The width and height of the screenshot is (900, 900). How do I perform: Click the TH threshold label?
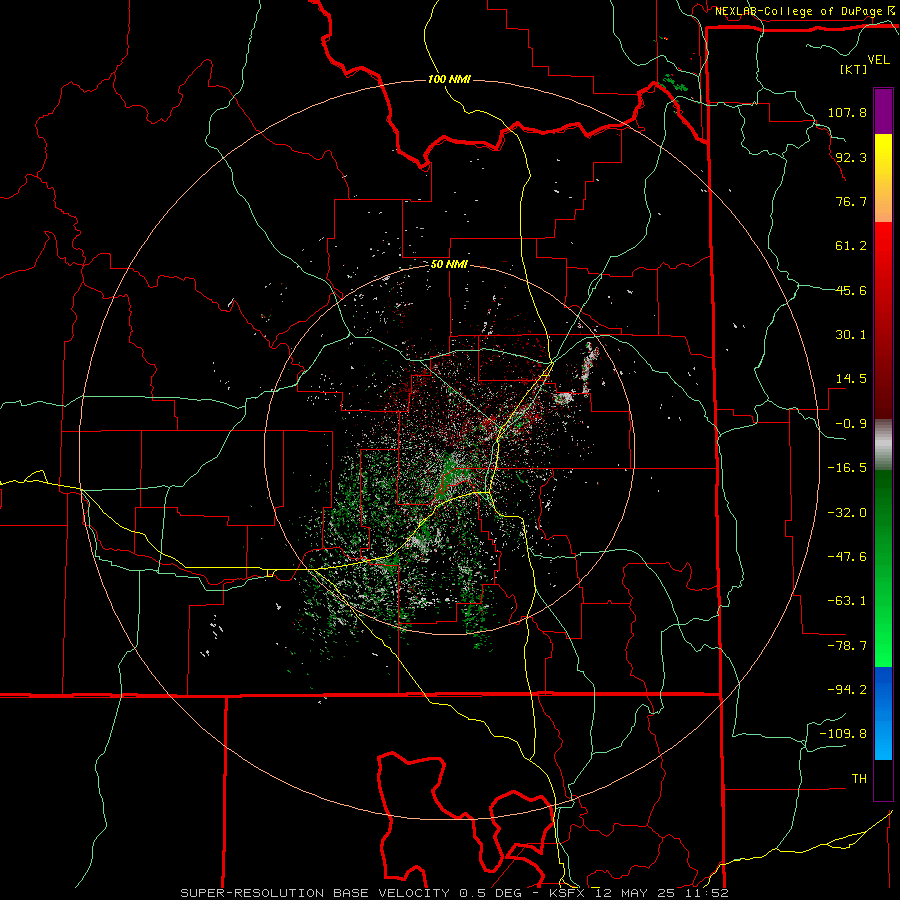point(859,779)
